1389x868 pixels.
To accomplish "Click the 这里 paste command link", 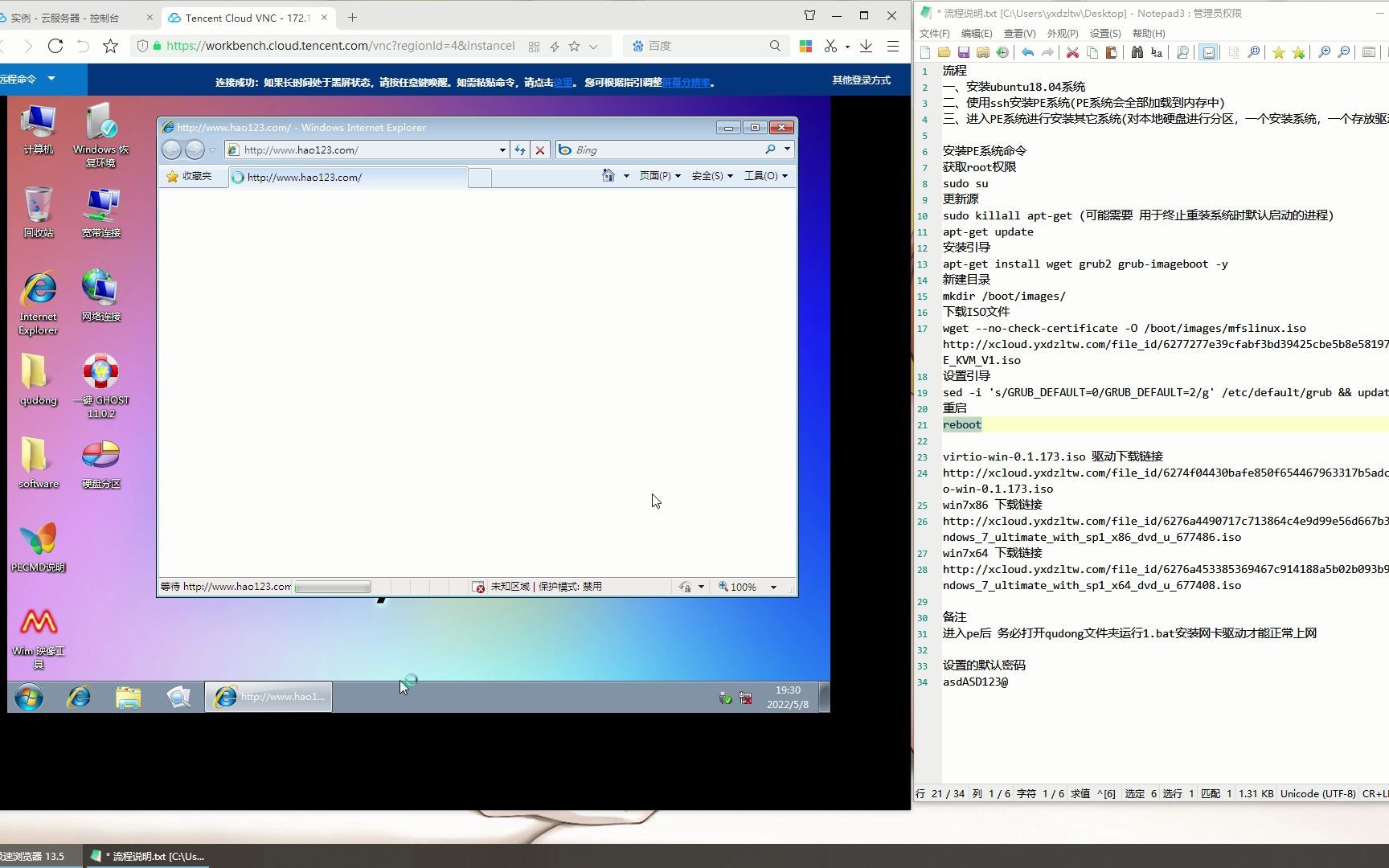I will [563, 82].
